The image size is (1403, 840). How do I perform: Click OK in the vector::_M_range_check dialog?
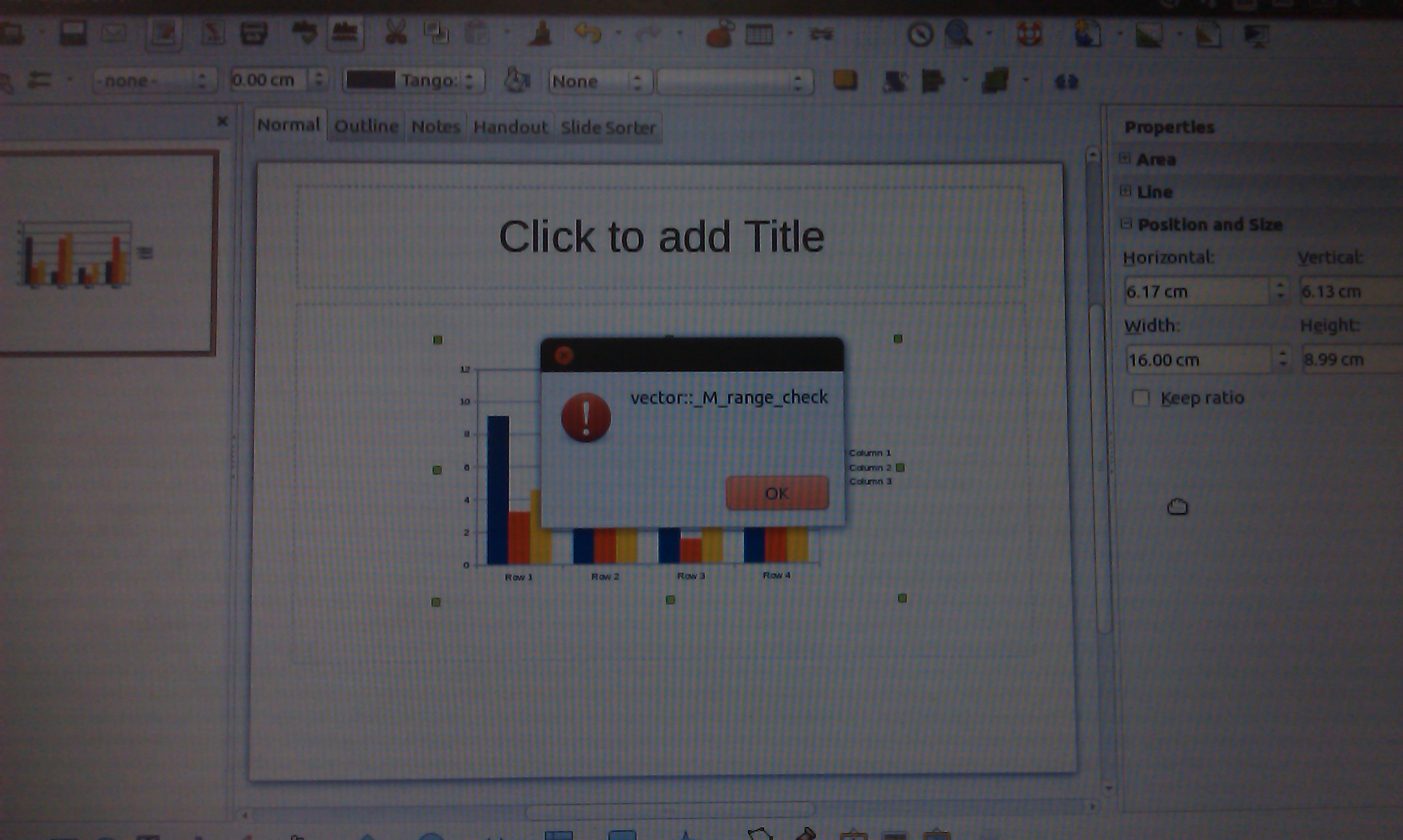(777, 493)
